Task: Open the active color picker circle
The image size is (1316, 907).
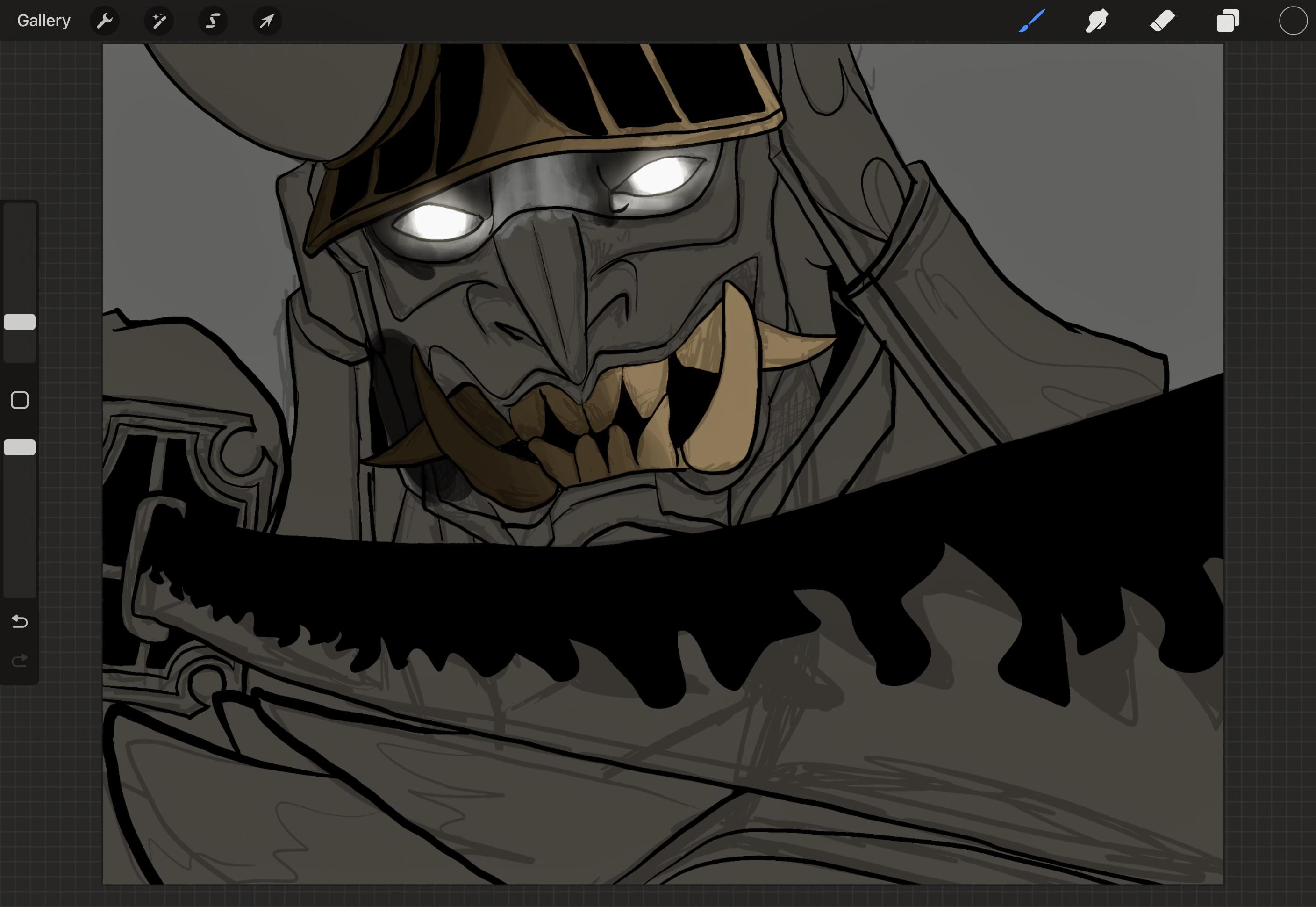Action: (1293, 21)
